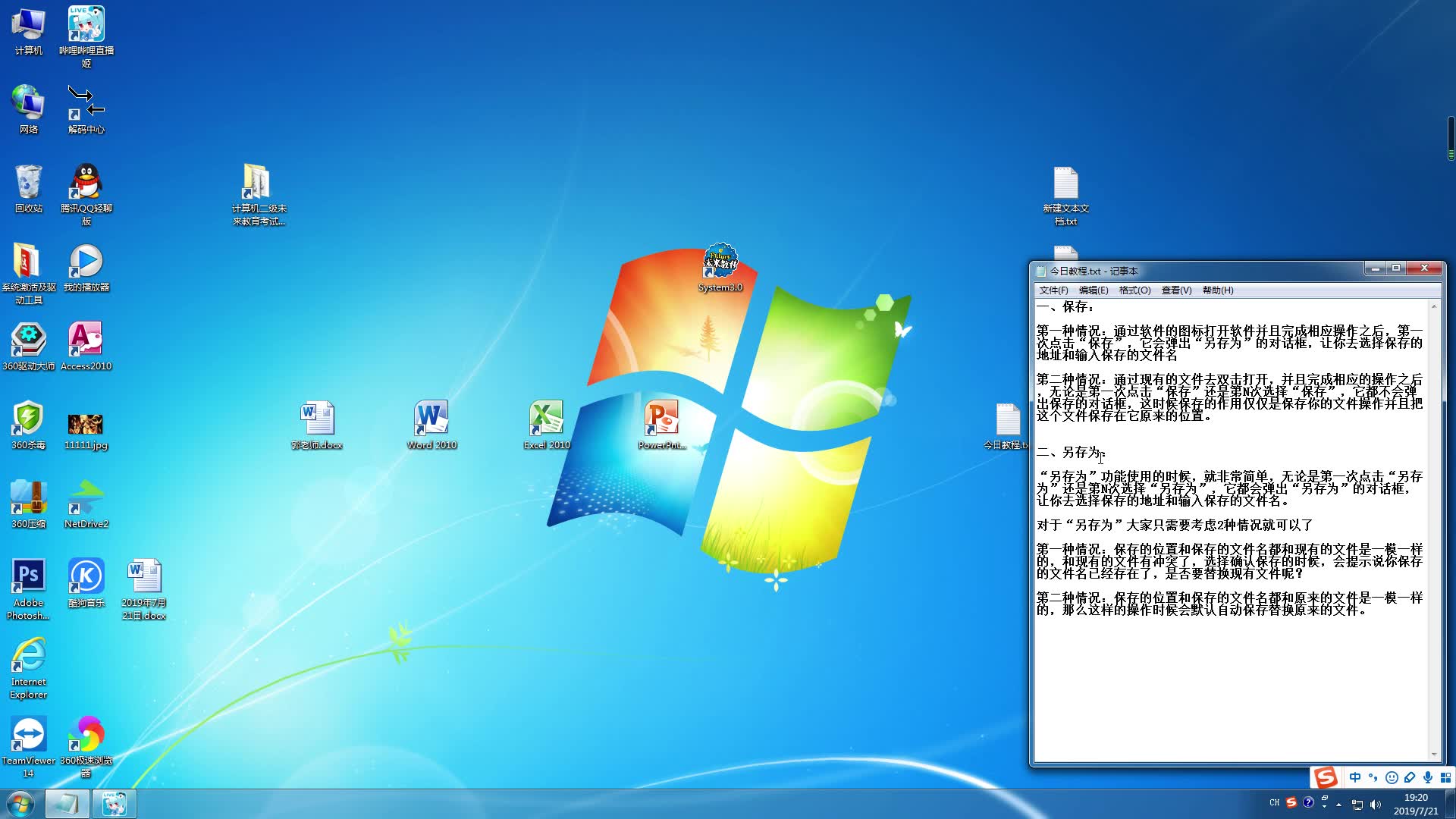Select the Word 2010 shortcut

click(432, 425)
